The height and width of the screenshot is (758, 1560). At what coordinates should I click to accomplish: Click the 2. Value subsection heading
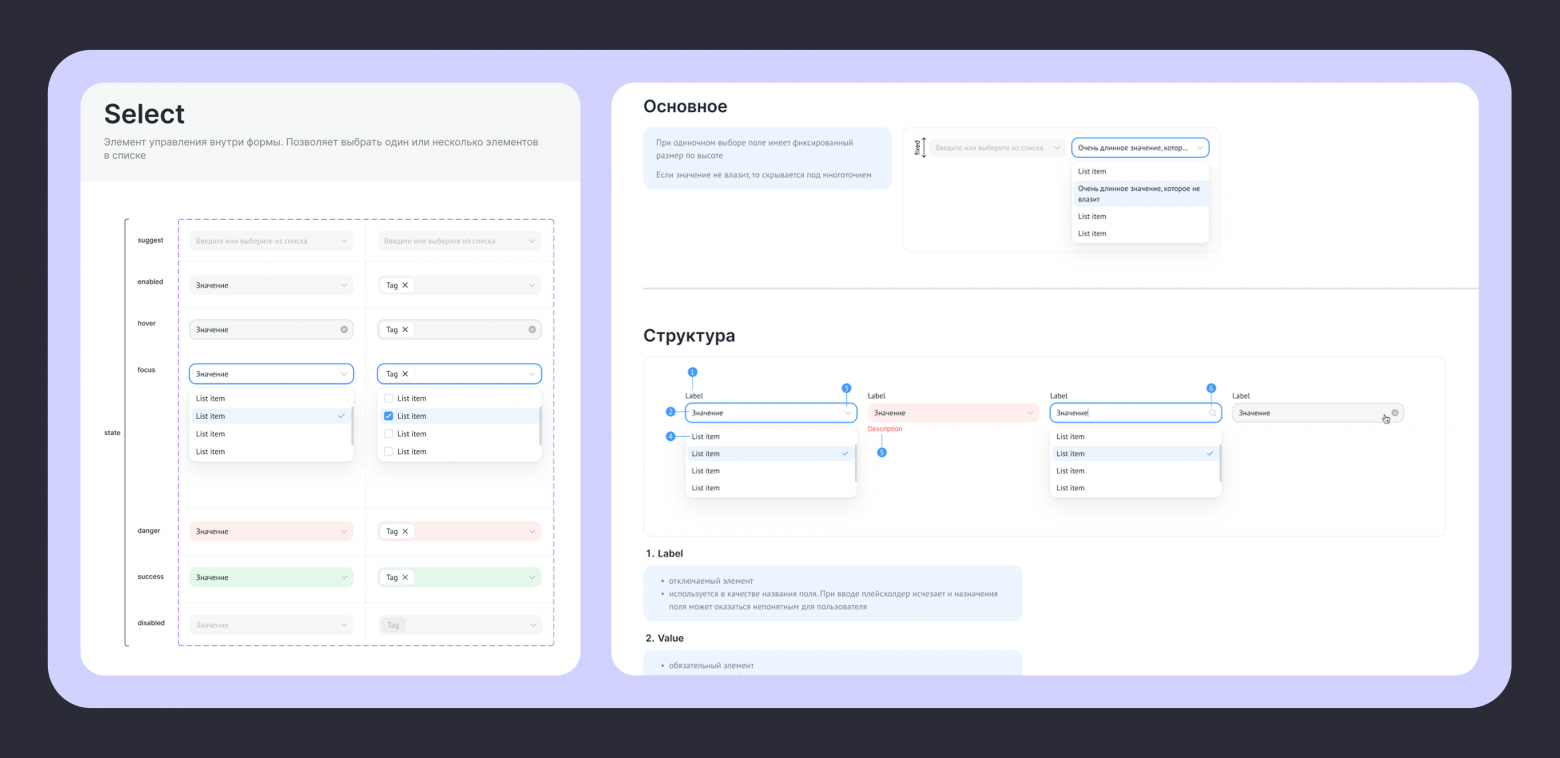(x=664, y=638)
